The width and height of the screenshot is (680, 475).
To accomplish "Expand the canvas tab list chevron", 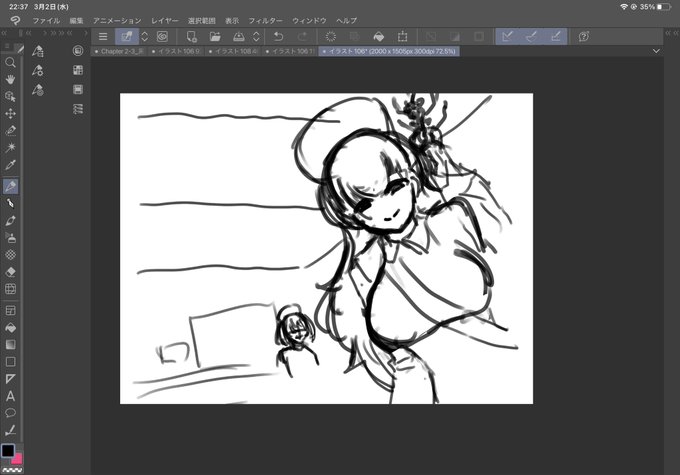I will [656, 51].
